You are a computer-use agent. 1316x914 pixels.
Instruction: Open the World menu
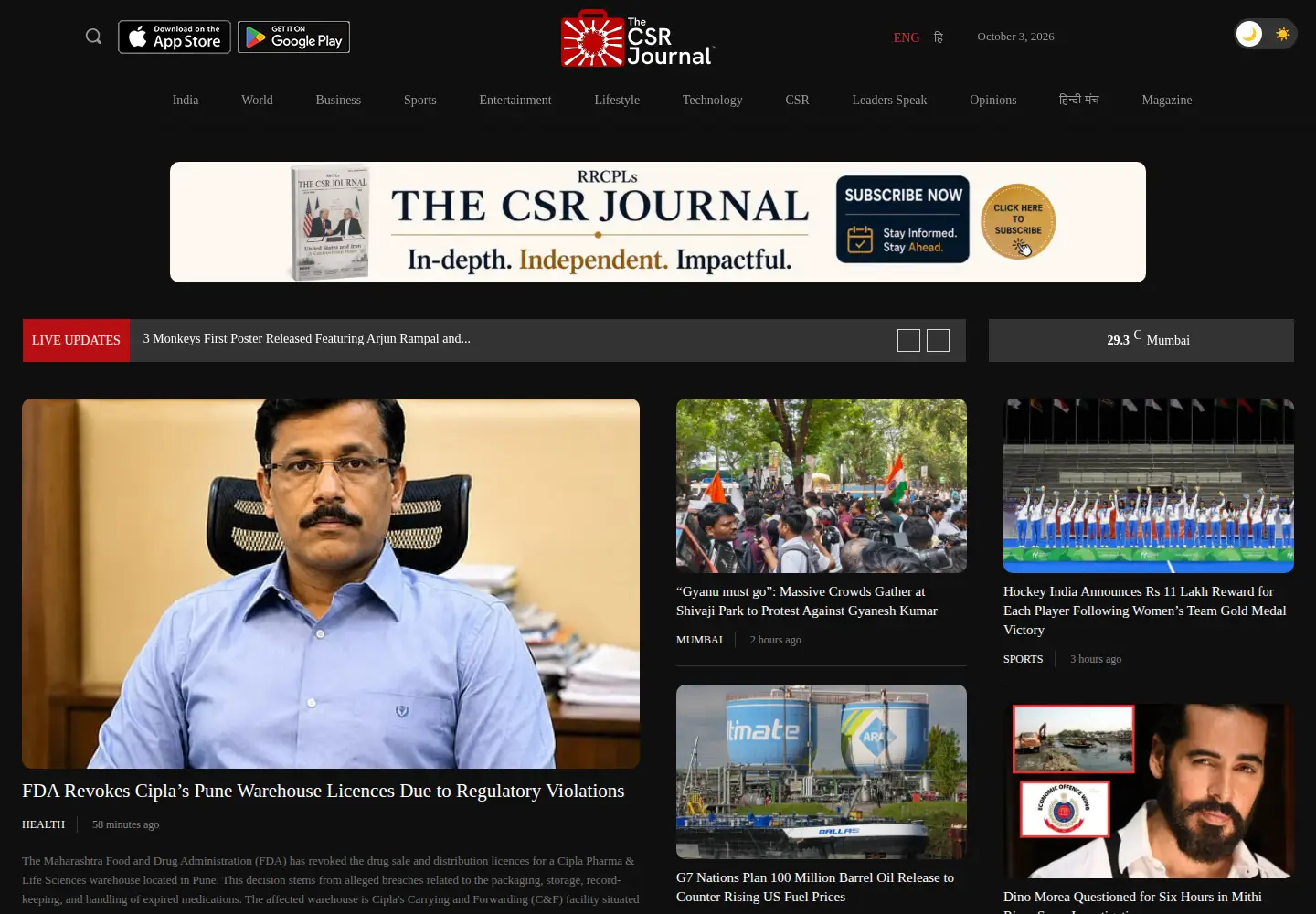click(x=257, y=100)
